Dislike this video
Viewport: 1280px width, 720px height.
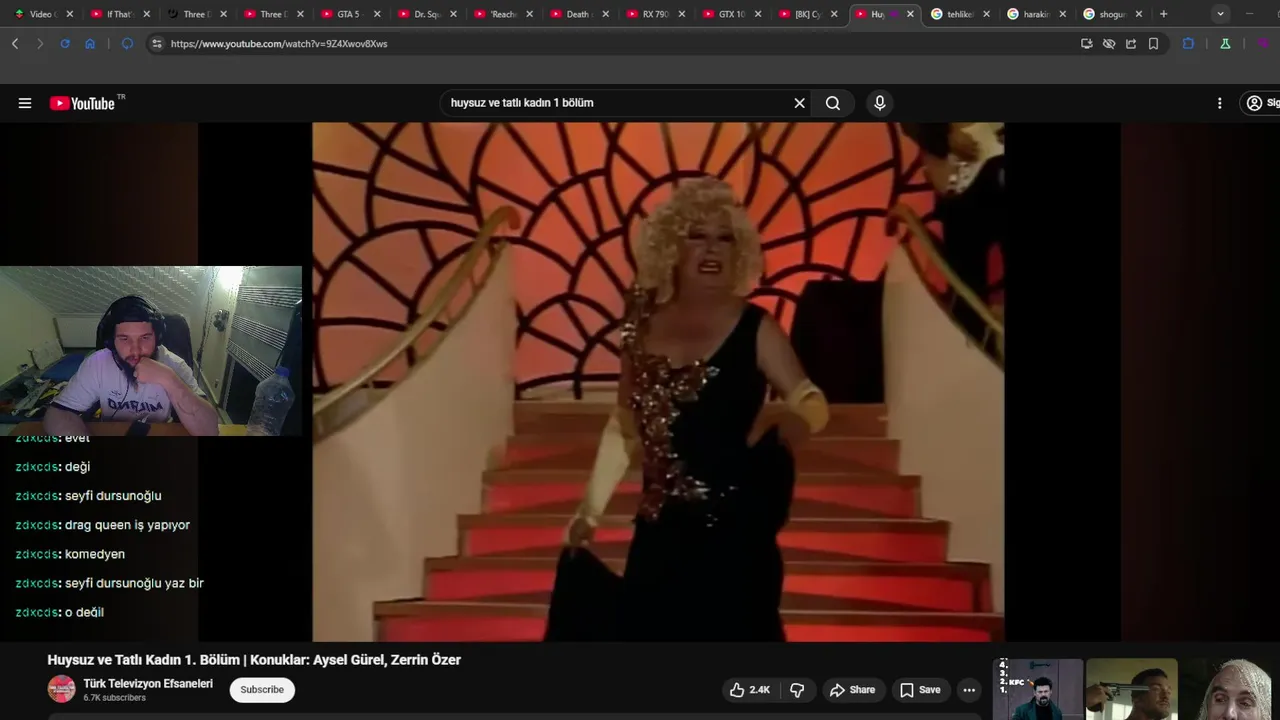point(797,690)
